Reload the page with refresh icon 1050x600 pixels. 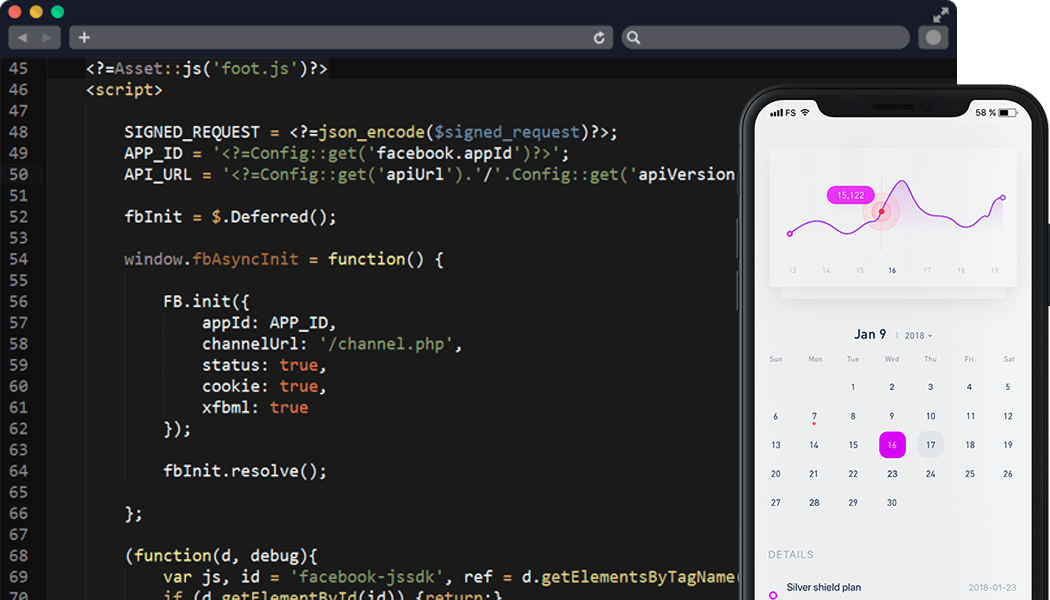[599, 38]
